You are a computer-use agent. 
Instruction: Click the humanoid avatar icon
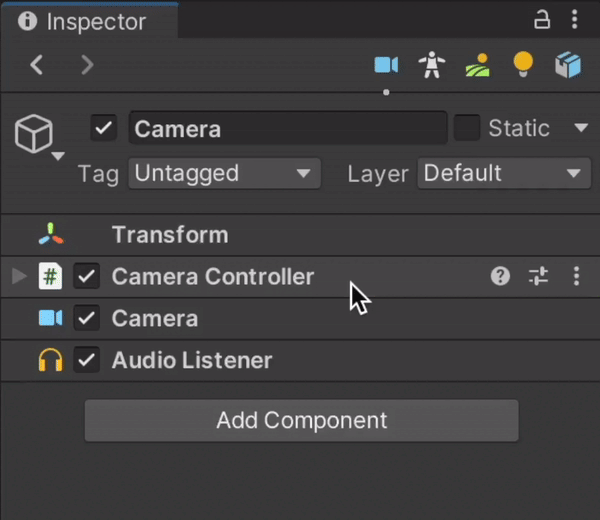click(432, 66)
